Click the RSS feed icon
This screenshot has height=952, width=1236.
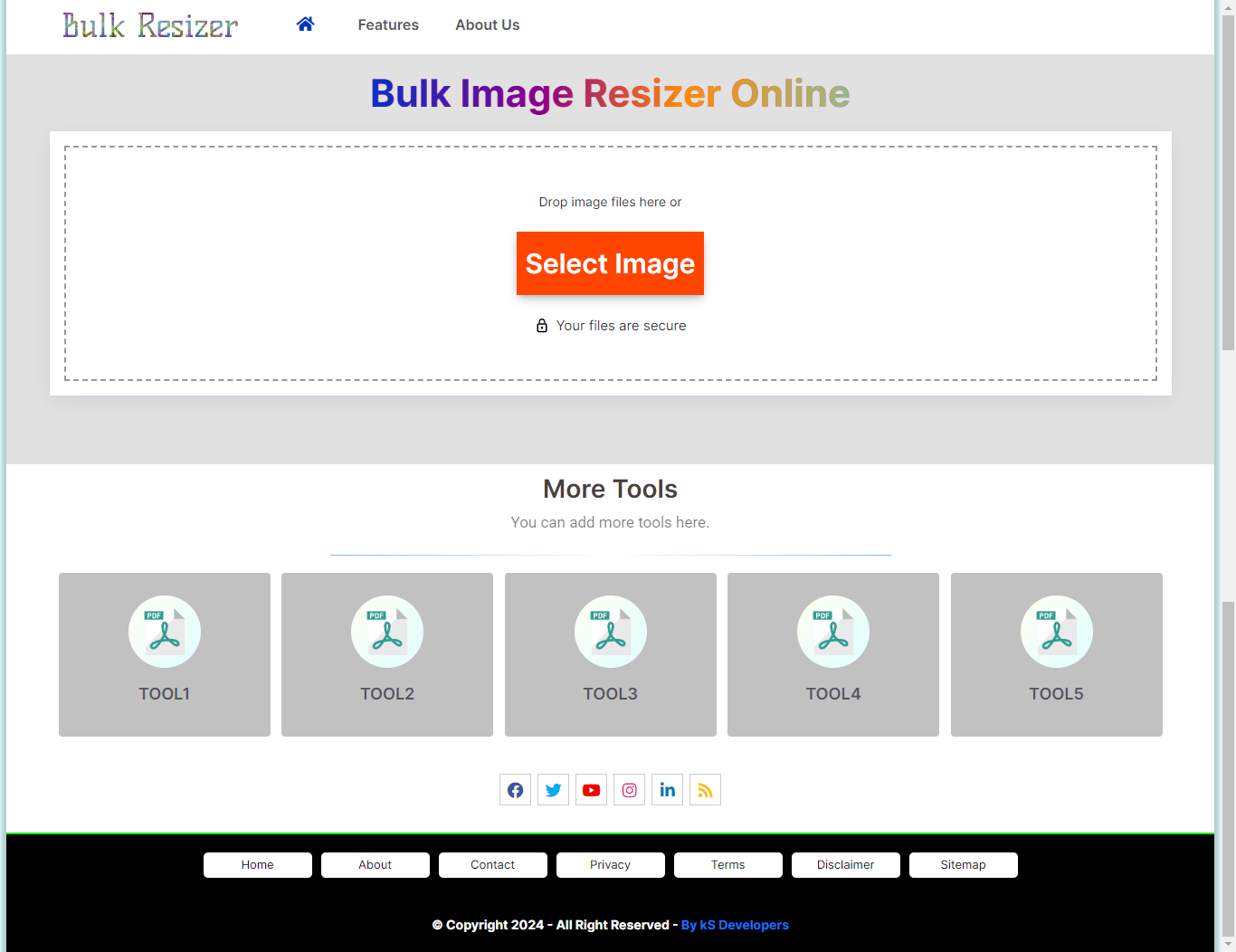705,789
